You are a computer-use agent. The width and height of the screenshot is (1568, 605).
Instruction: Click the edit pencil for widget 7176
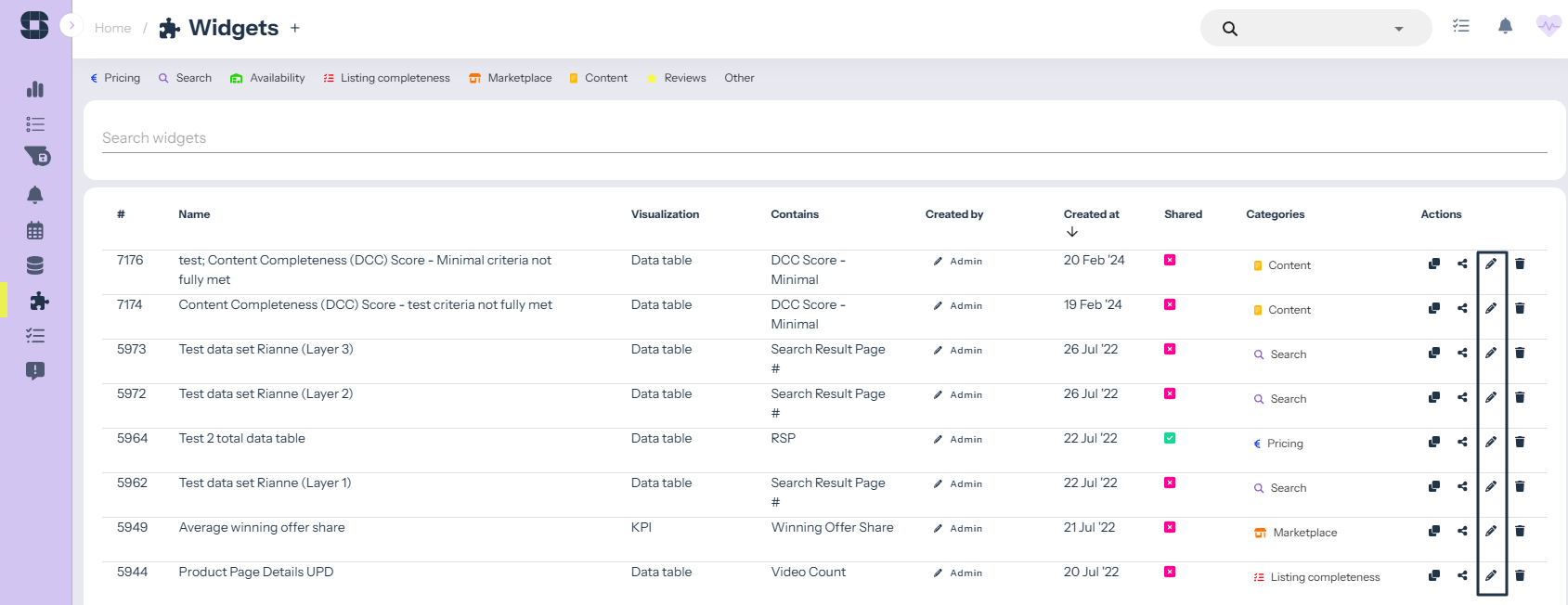(x=1490, y=264)
